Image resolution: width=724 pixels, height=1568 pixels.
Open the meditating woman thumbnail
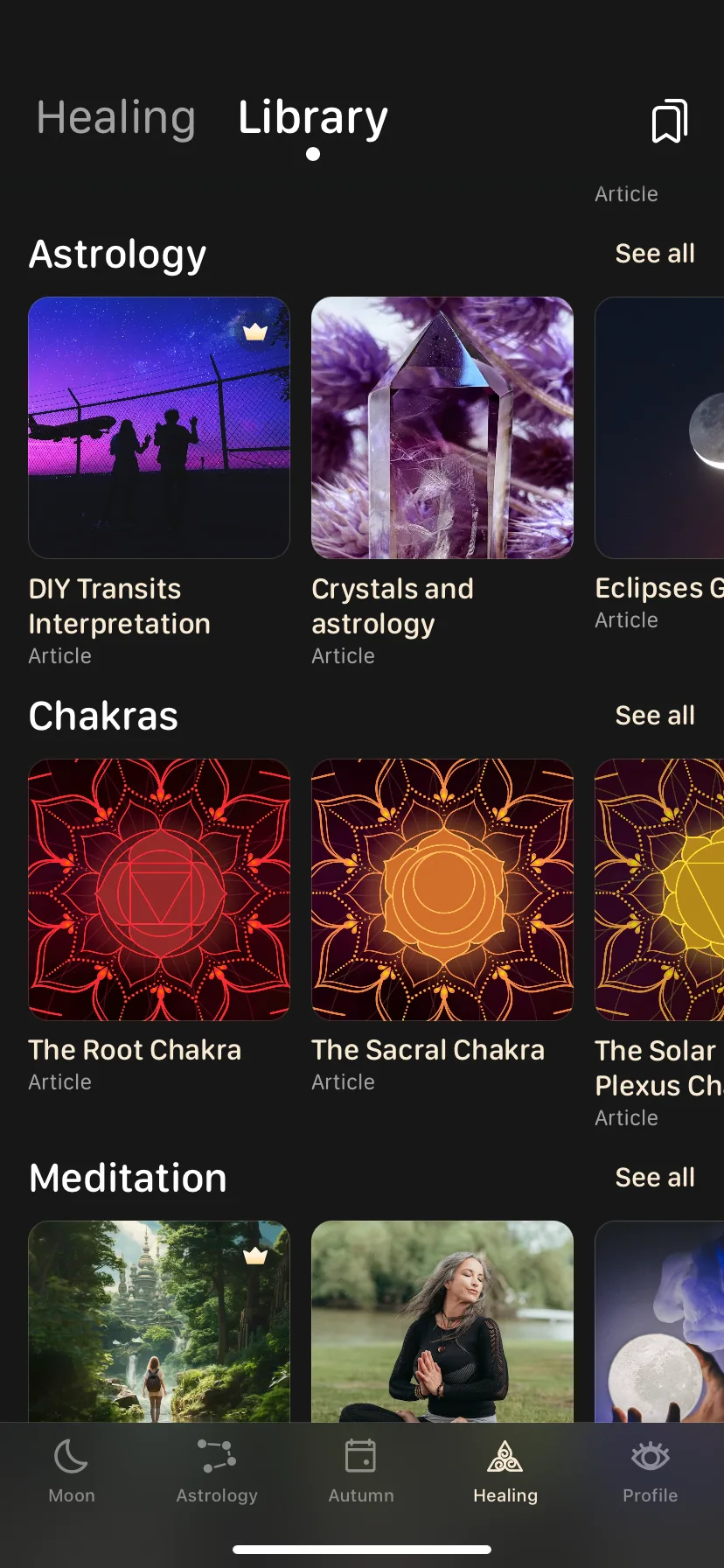pyautogui.click(x=442, y=1321)
